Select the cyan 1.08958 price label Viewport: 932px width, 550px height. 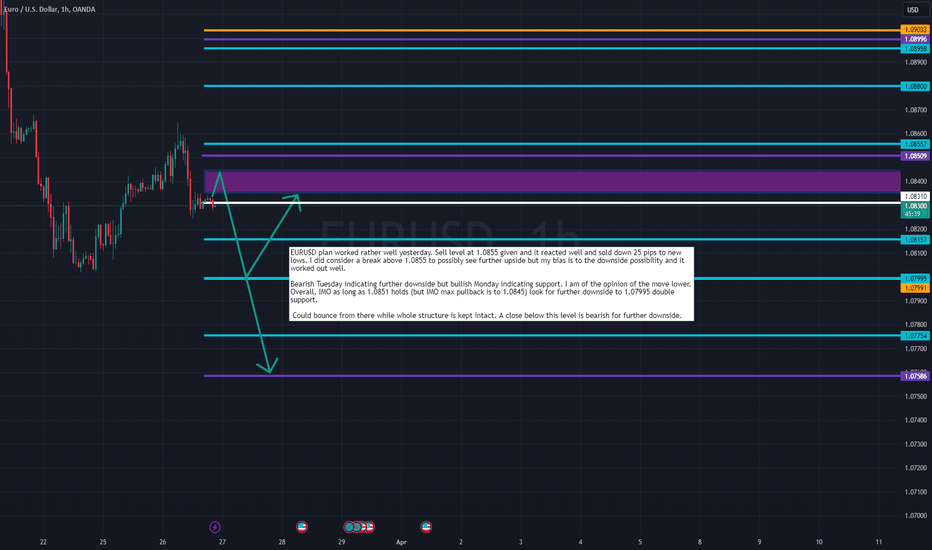(915, 49)
